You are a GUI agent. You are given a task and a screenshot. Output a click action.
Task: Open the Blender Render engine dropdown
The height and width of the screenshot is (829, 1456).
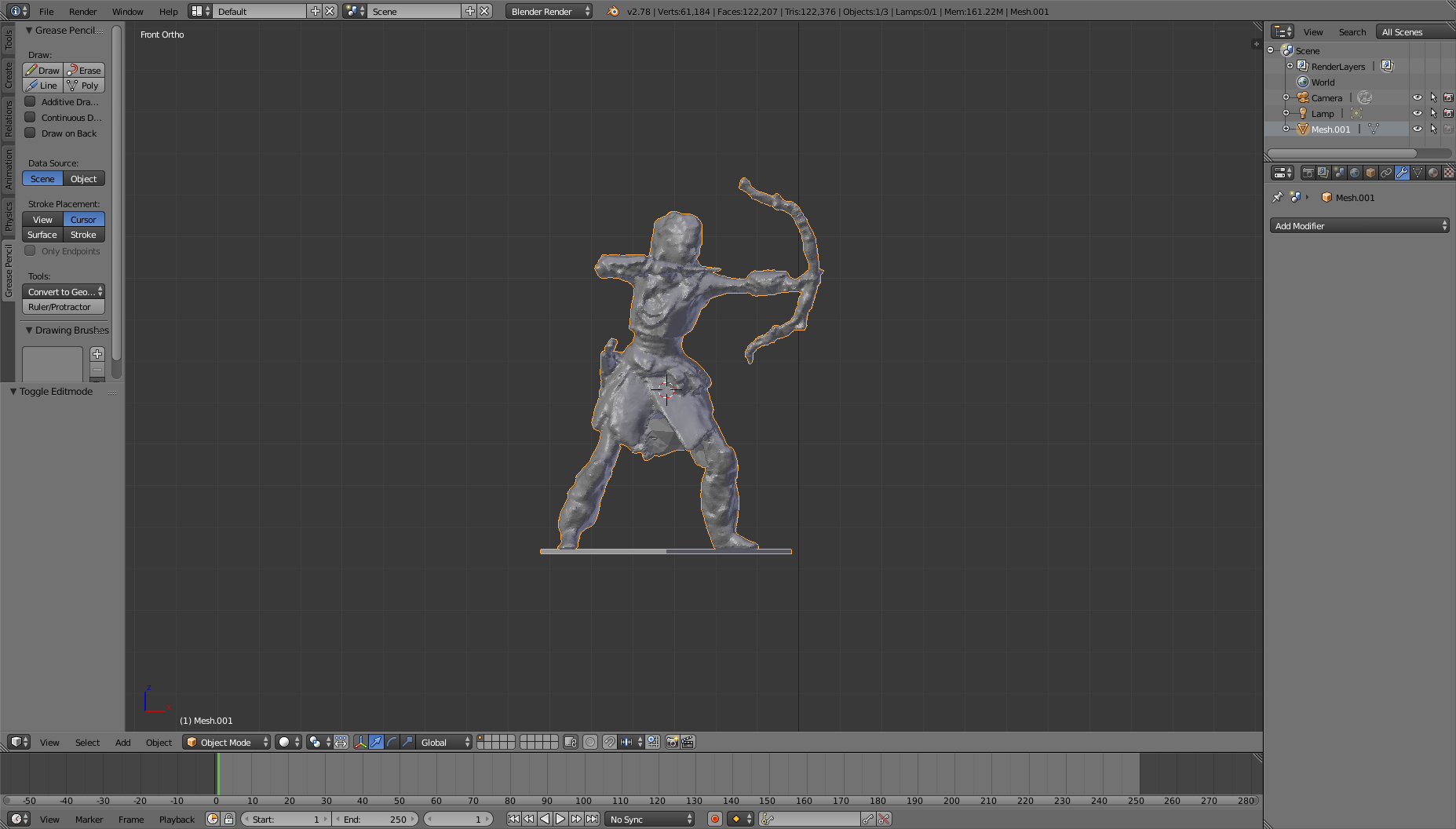[549, 11]
